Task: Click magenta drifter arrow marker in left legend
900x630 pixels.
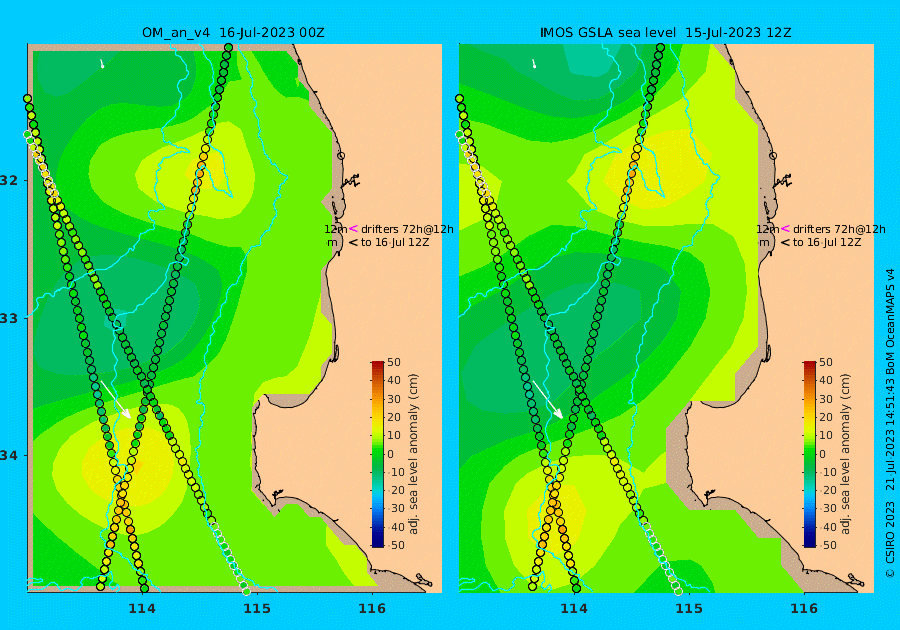Action: 353,228
